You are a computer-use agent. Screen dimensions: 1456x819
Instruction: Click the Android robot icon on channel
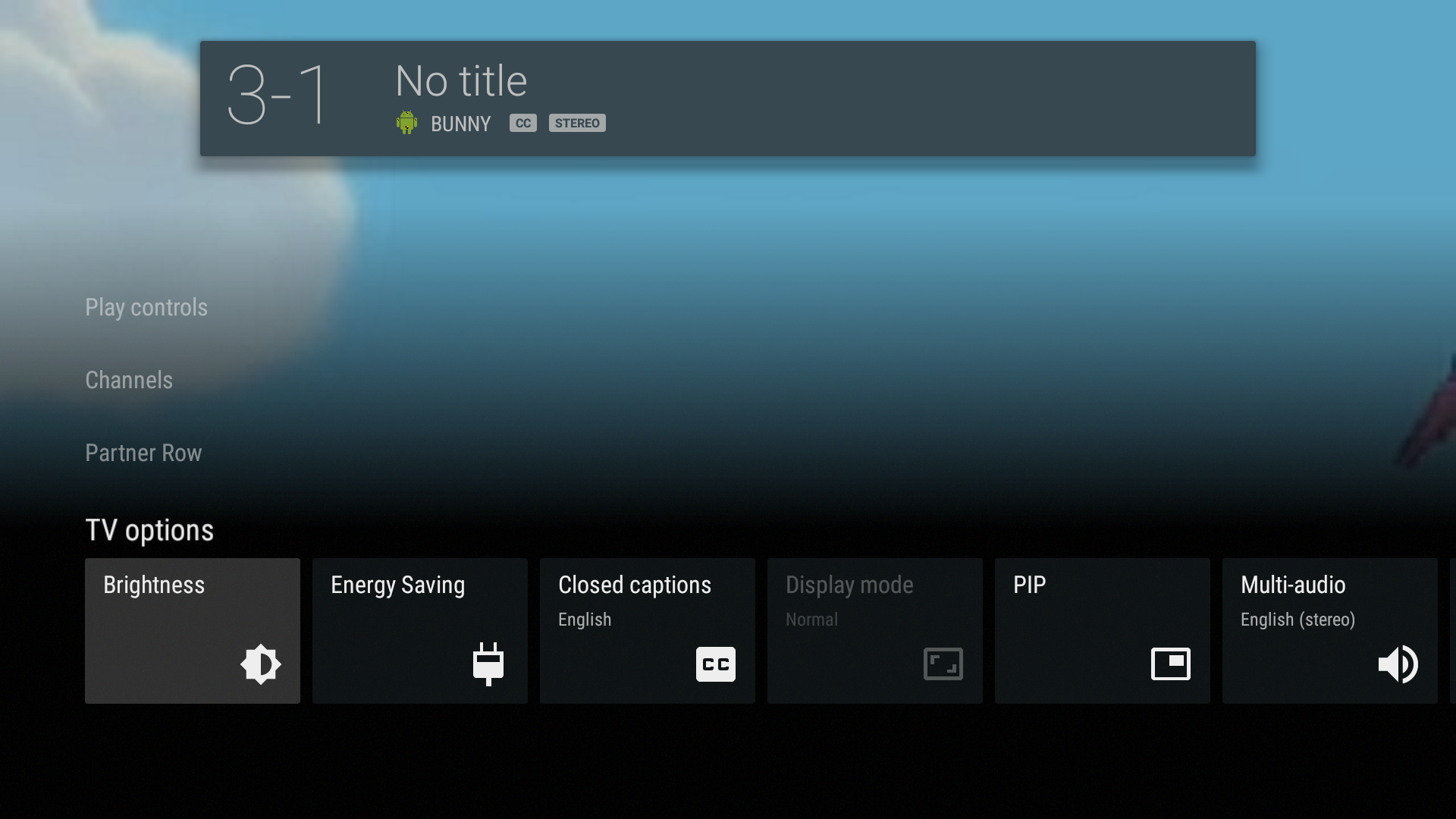pyautogui.click(x=406, y=121)
